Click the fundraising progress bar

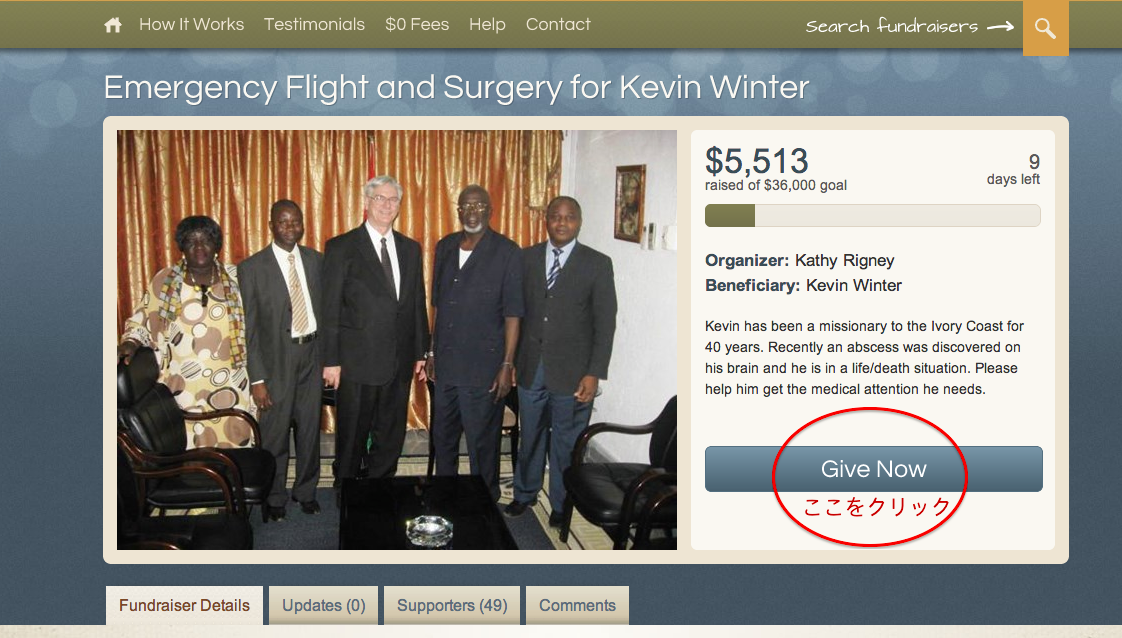tap(872, 215)
